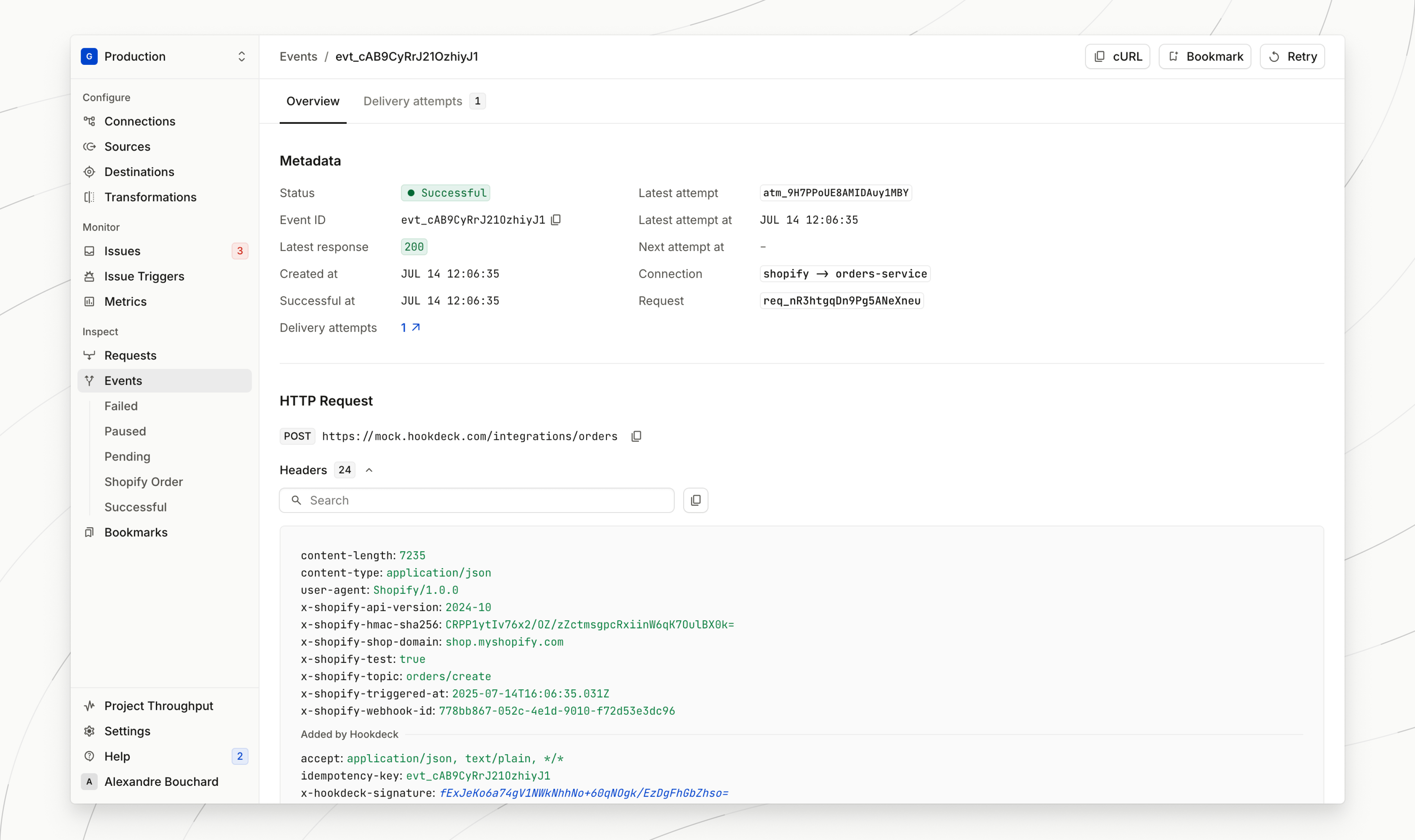This screenshot has height=840, width=1415.
Task: Switch to the Delivery attempts tab
Action: (x=413, y=101)
